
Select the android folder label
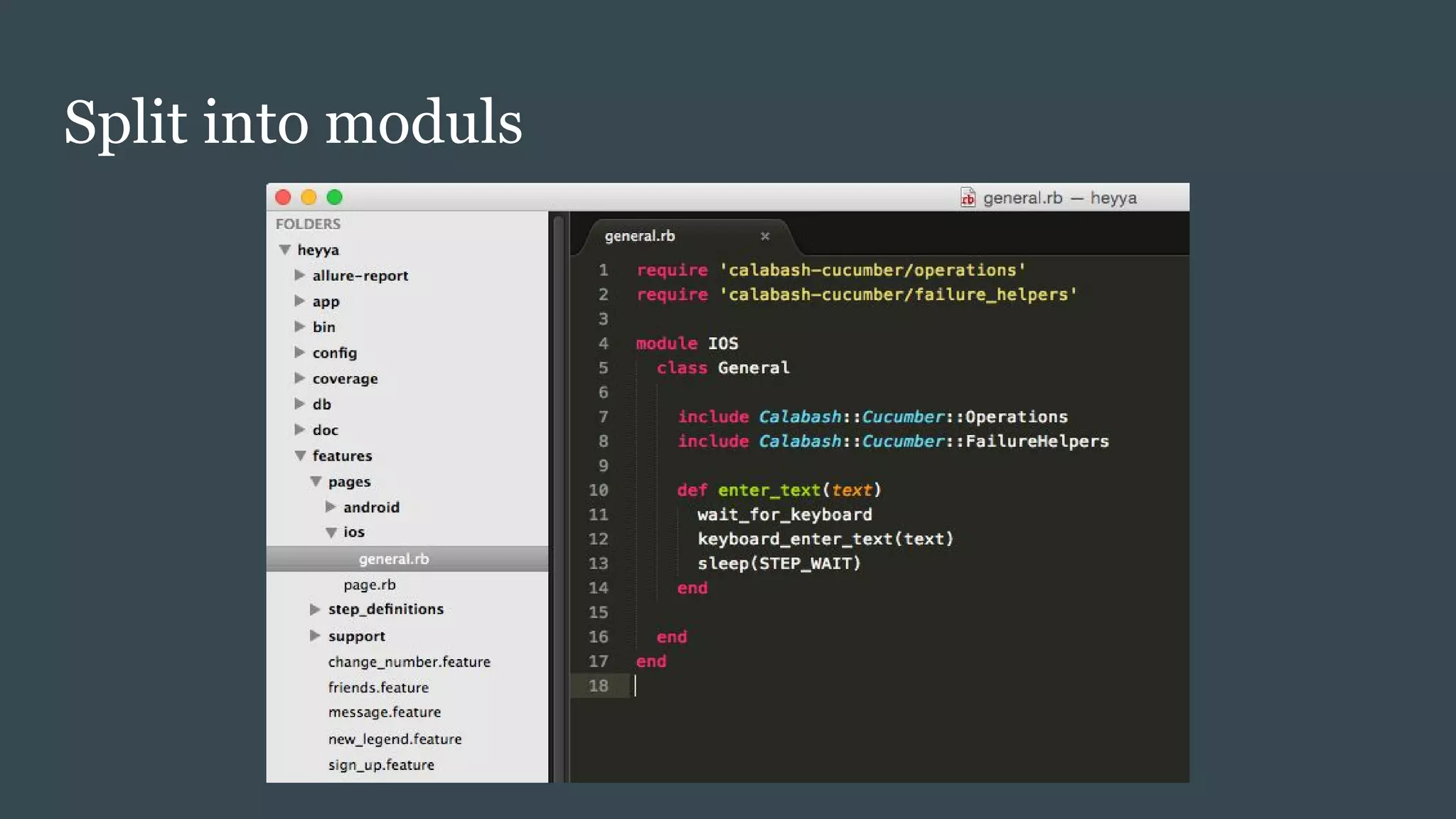(x=371, y=507)
